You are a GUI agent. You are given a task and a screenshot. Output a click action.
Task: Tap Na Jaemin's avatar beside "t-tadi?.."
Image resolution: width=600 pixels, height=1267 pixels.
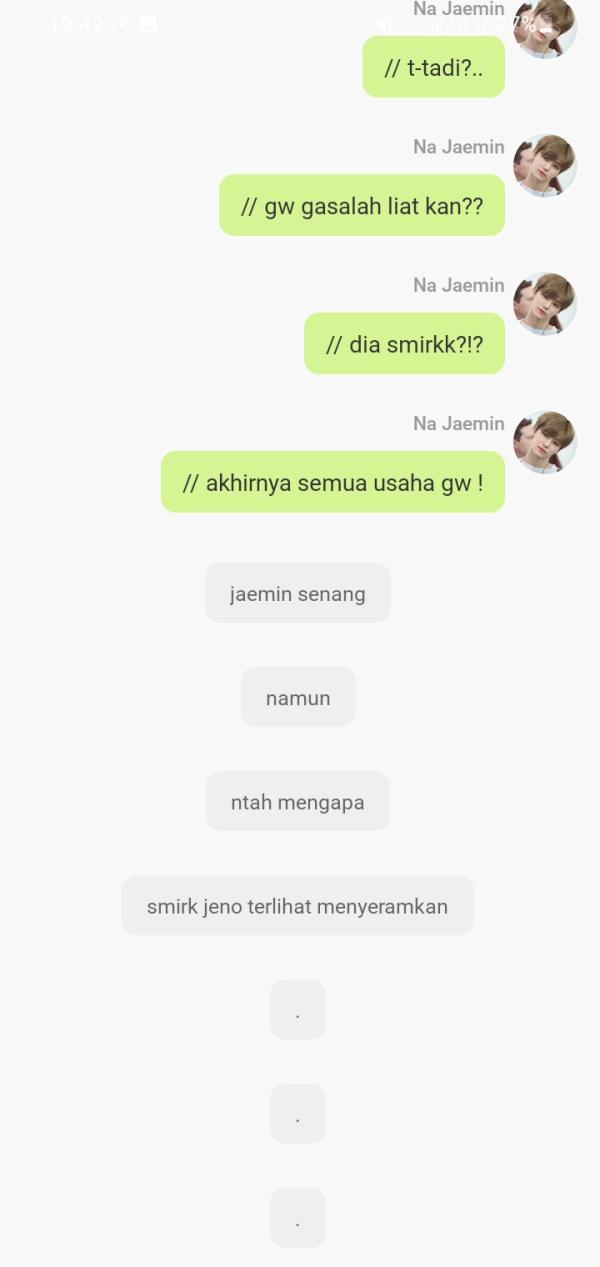point(545,27)
